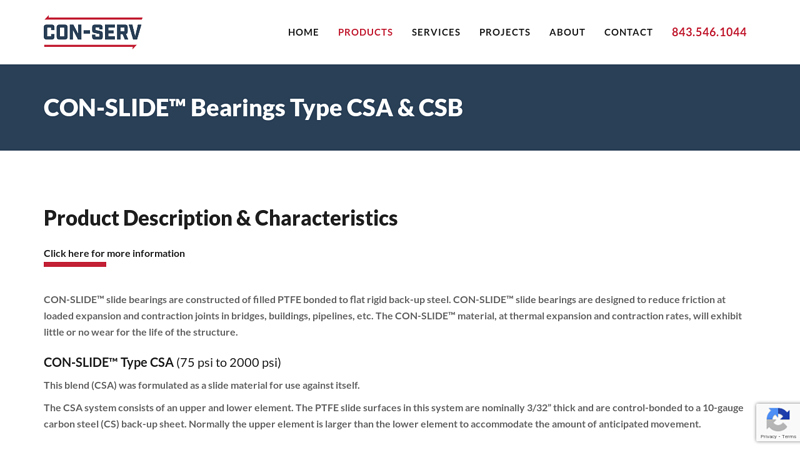Open the About page
The width and height of the screenshot is (800, 450).
(x=567, y=32)
